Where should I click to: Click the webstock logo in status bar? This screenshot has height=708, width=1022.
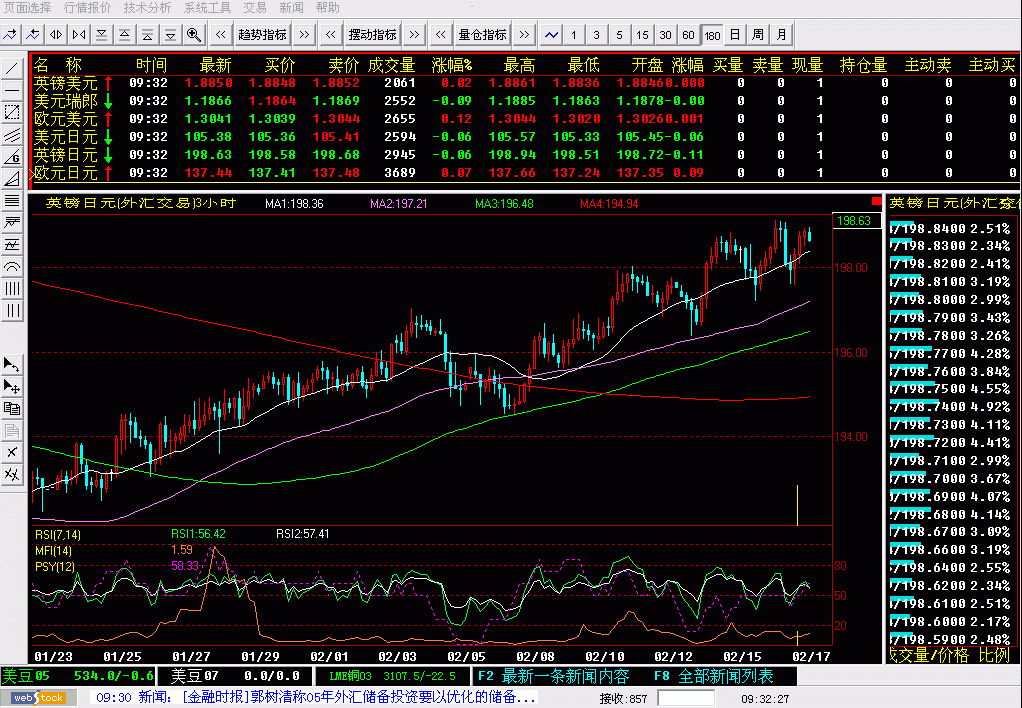pos(38,698)
